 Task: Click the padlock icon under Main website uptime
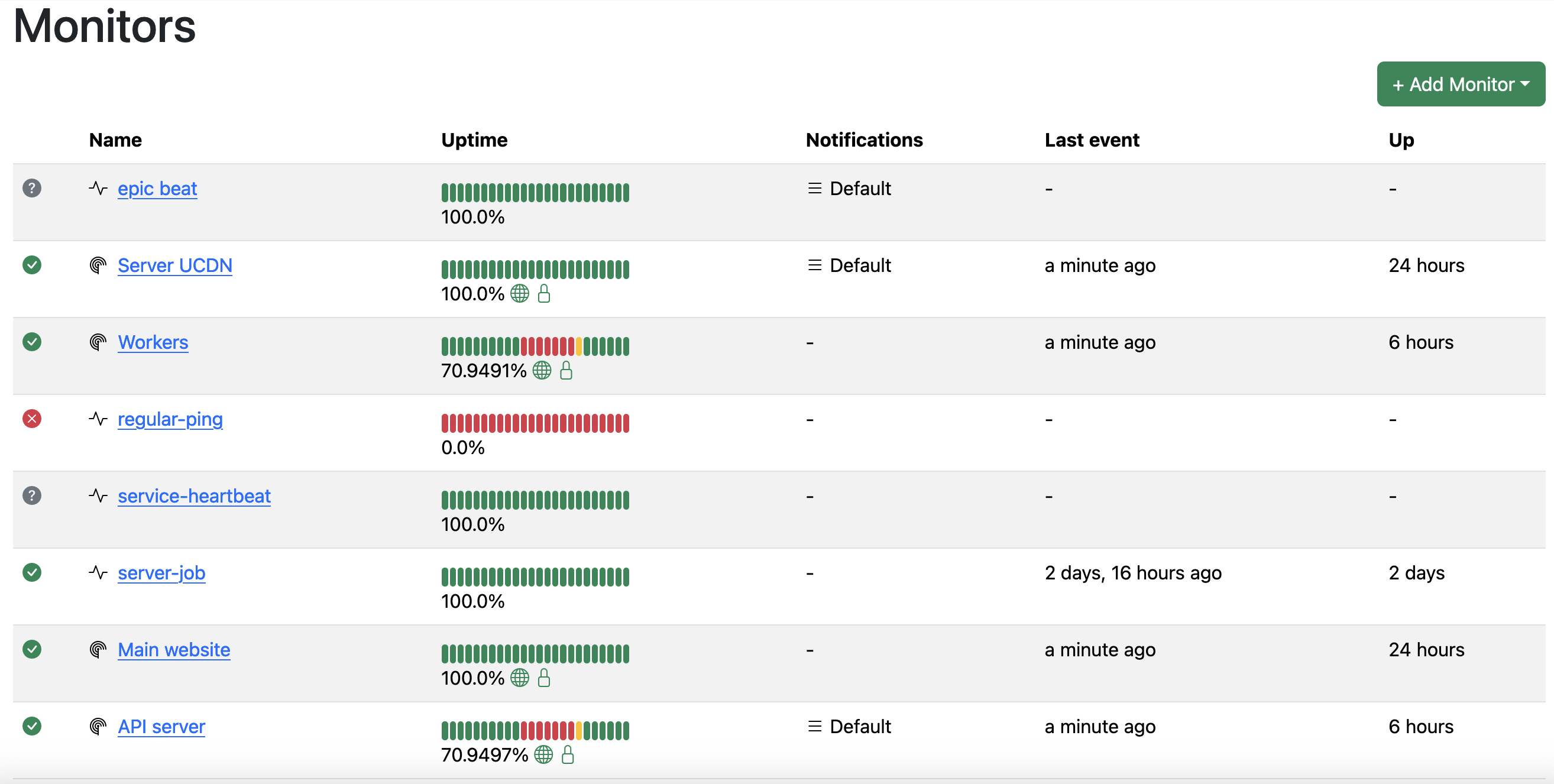[x=543, y=678]
